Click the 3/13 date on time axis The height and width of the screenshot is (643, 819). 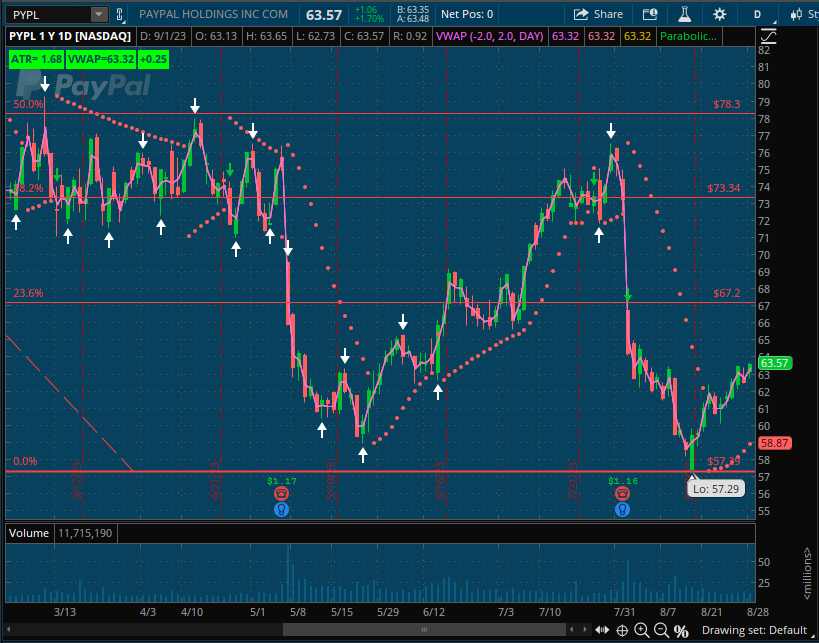(x=65, y=612)
